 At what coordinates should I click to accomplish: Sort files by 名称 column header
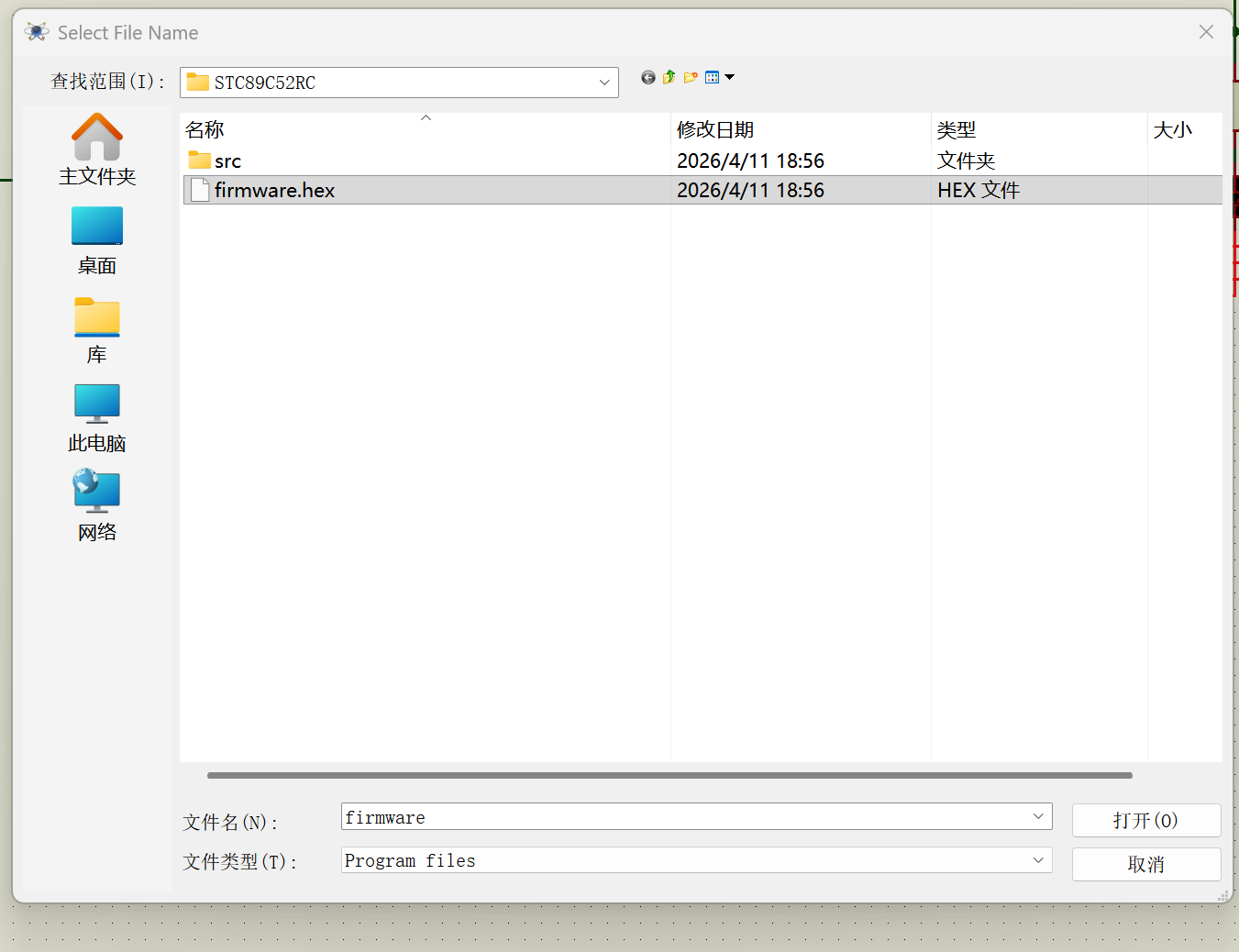tap(205, 130)
